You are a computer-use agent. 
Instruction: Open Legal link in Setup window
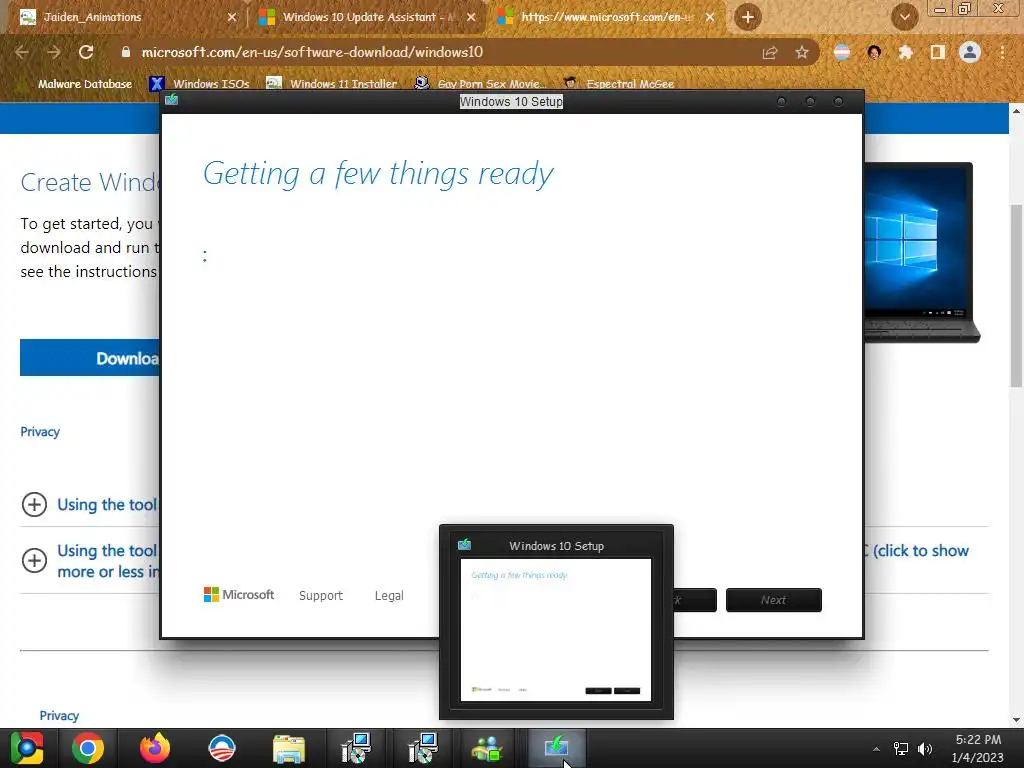(x=389, y=596)
